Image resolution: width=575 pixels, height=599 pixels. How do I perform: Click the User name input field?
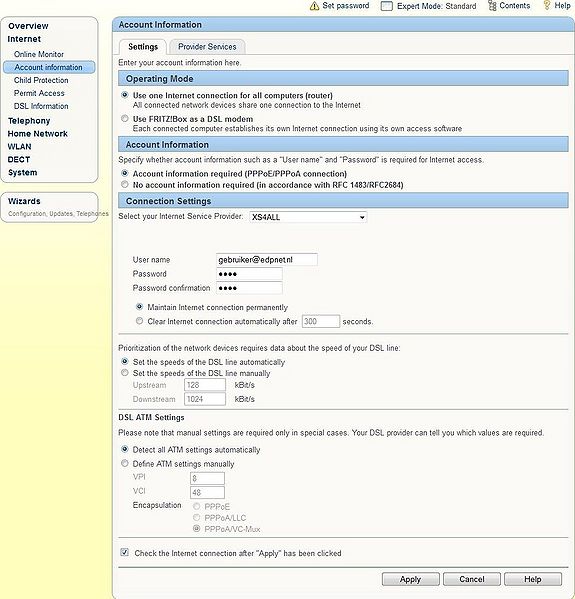pyautogui.click(x=267, y=259)
